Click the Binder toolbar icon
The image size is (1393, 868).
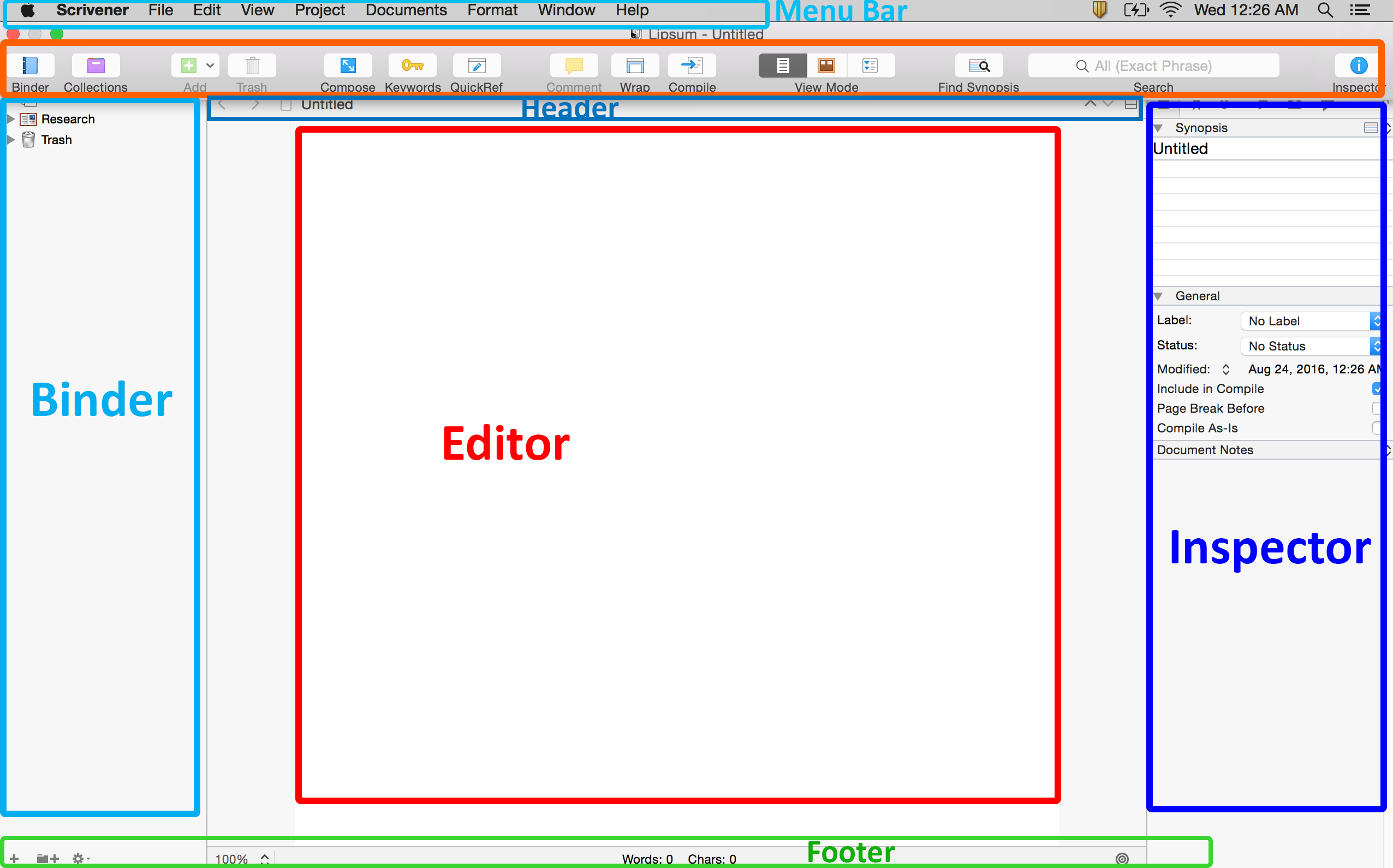pos(31,66)
